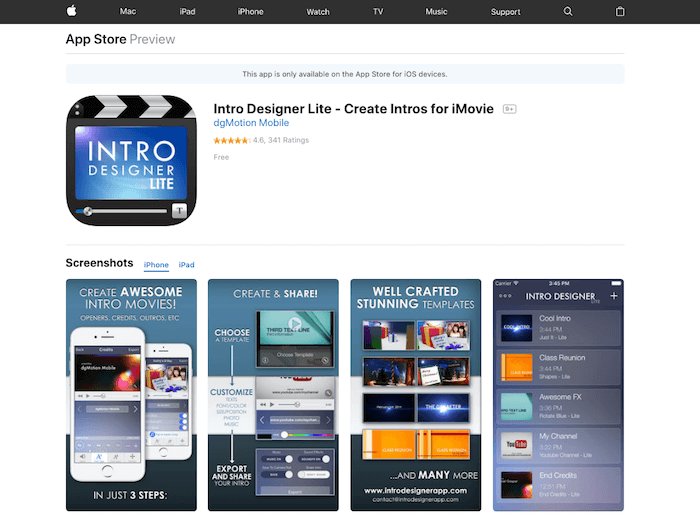The image size is (700, 526).
Task: Click the Apple logo icon
Action: coord(71,11)
